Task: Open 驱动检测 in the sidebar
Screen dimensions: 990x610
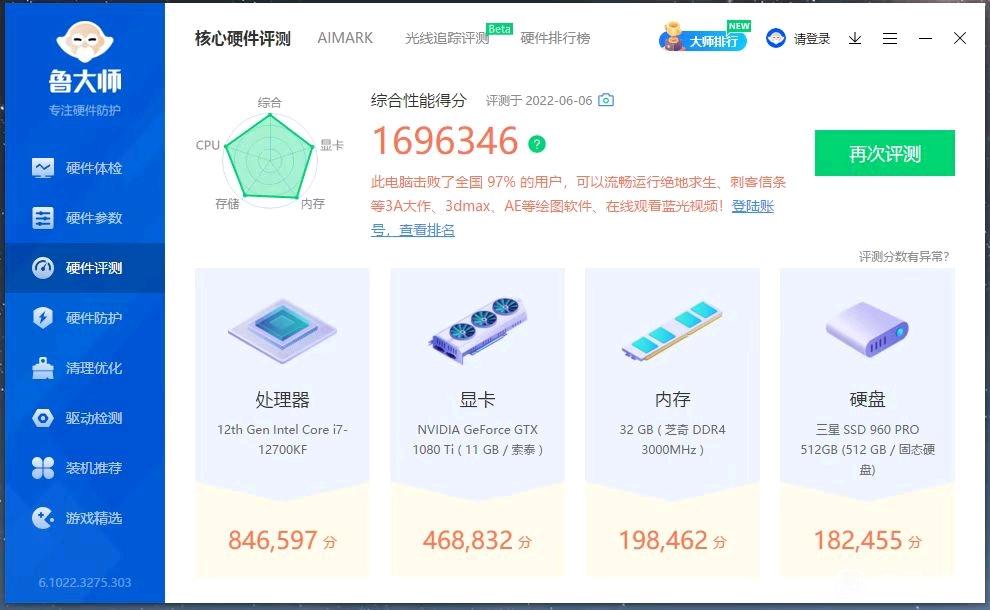Action: pos(85,418)
